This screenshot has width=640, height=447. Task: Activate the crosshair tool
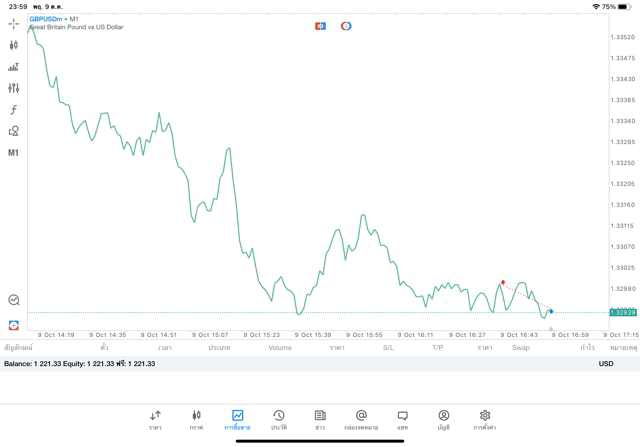point(13,23)
